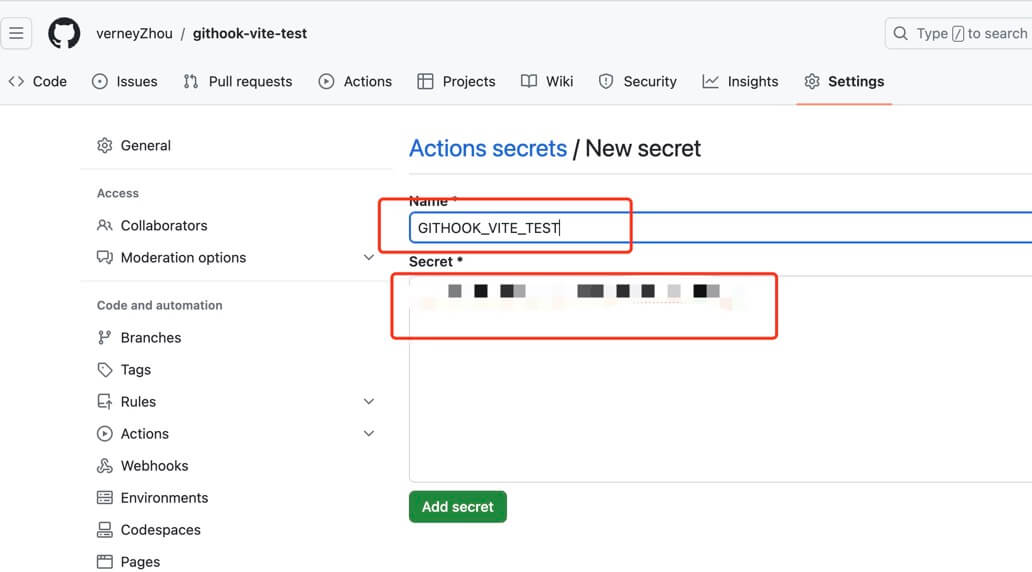
Task: Open the hamburger navigation menu
Action: [16, 33]
